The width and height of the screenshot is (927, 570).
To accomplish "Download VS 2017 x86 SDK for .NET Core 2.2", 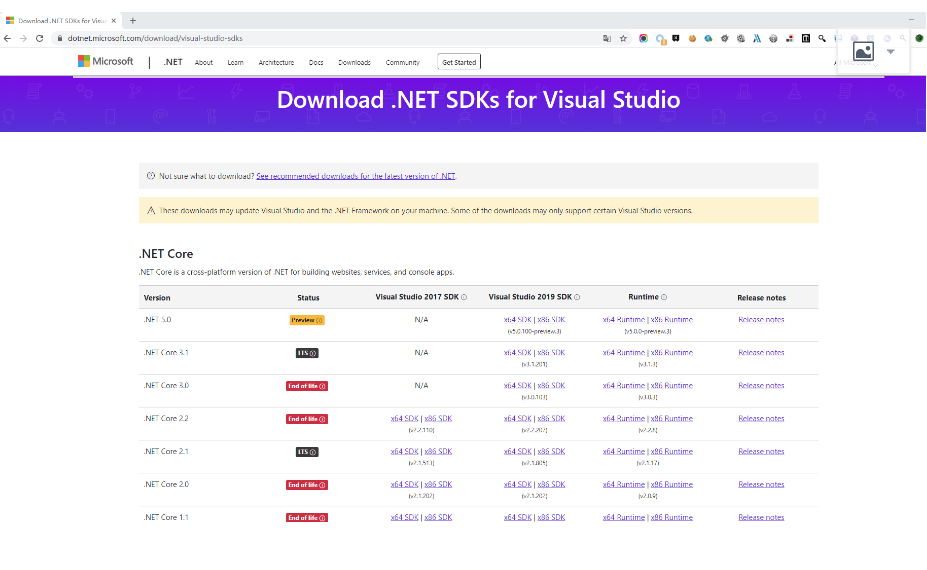I will click(x=438, y=419).
